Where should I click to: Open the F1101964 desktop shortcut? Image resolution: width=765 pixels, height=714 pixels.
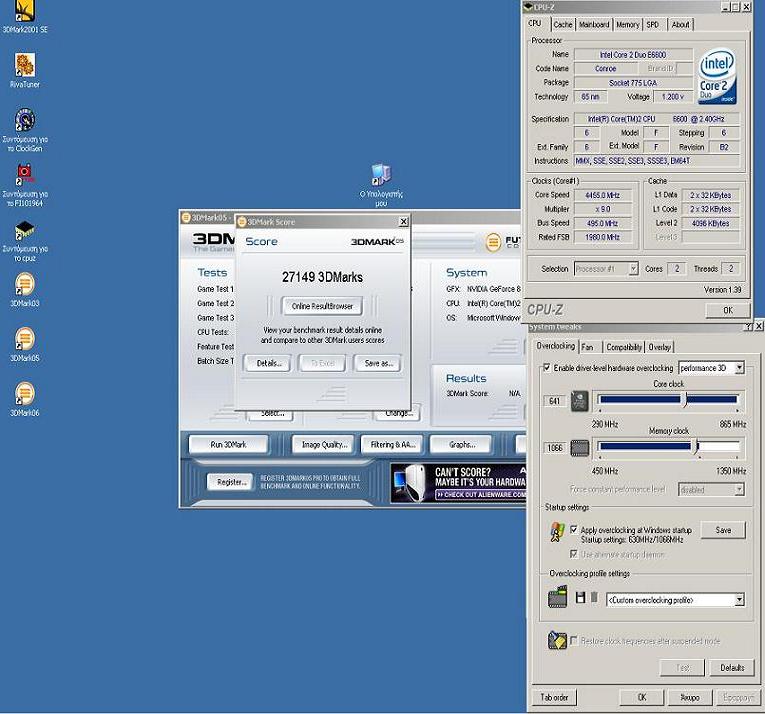(x=25, y=185)
